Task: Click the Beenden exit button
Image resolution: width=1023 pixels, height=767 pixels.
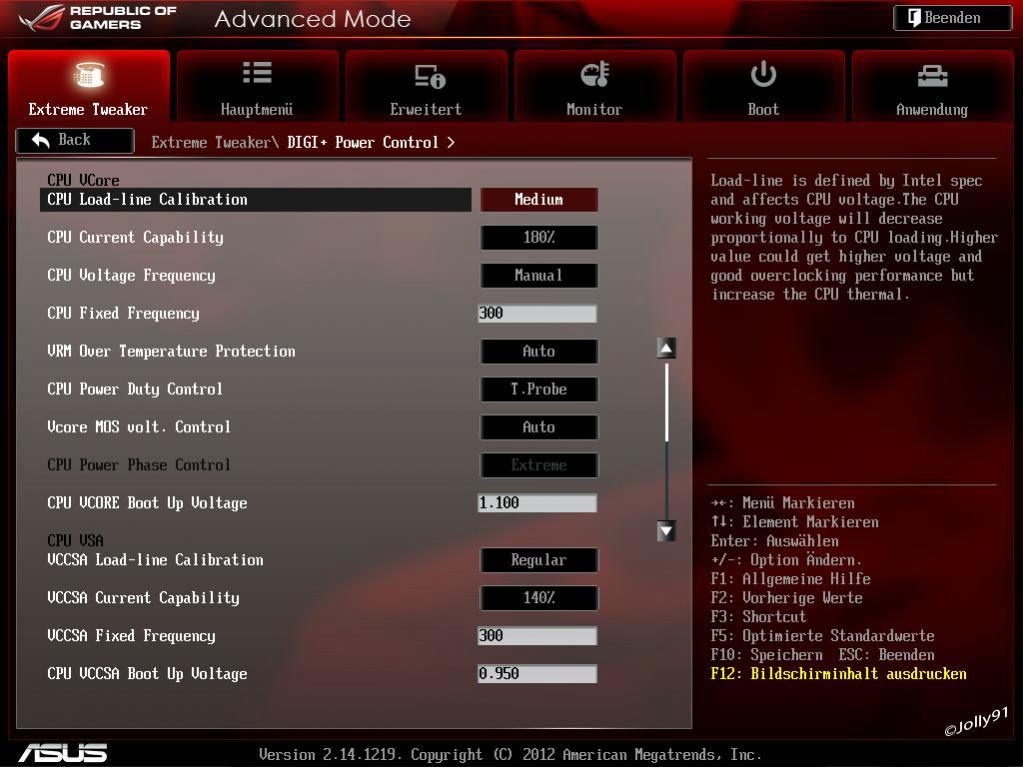Action: [x=953, y=18]
